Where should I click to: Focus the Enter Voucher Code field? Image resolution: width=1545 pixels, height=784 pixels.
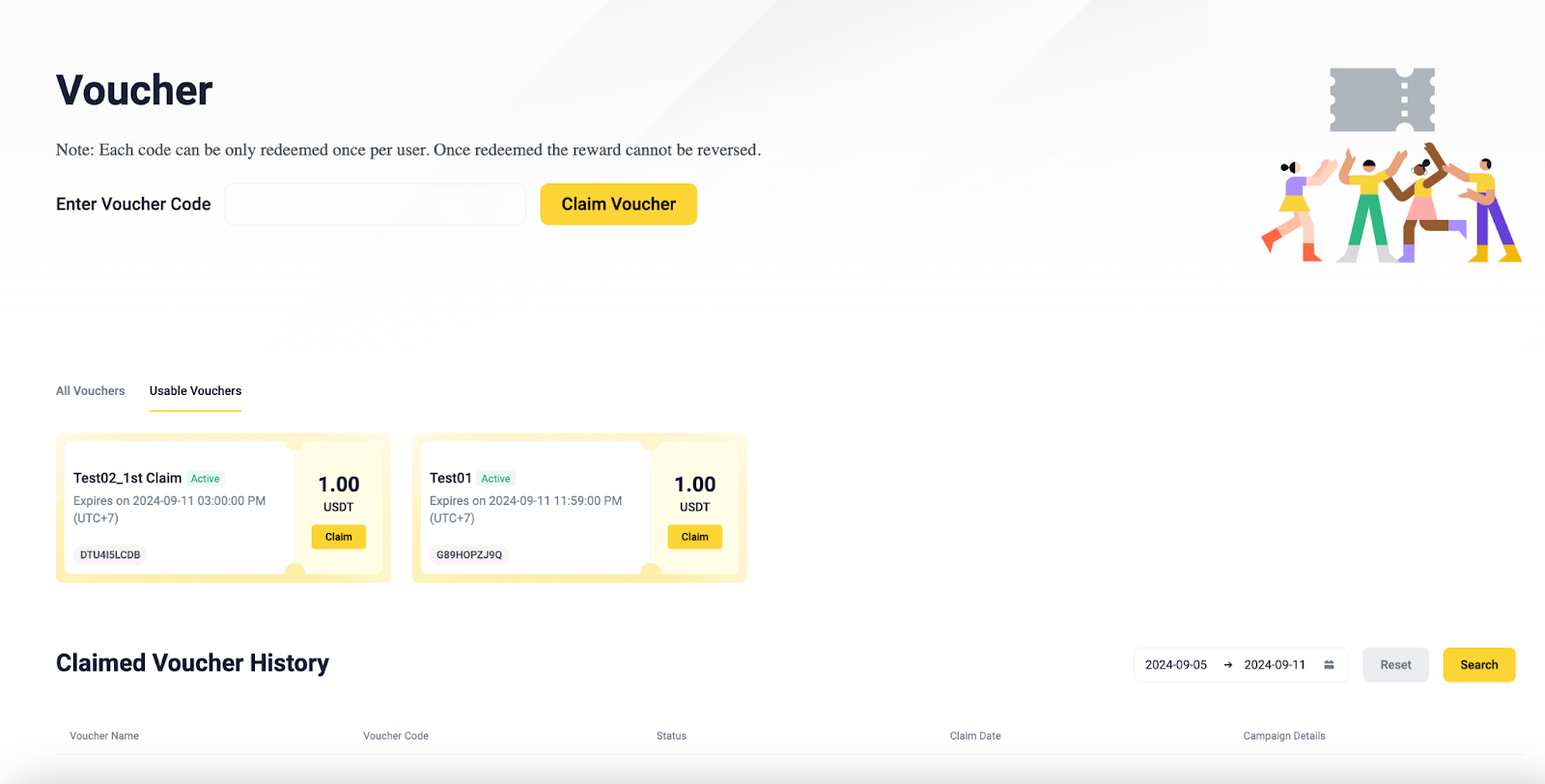pos(376,205)
